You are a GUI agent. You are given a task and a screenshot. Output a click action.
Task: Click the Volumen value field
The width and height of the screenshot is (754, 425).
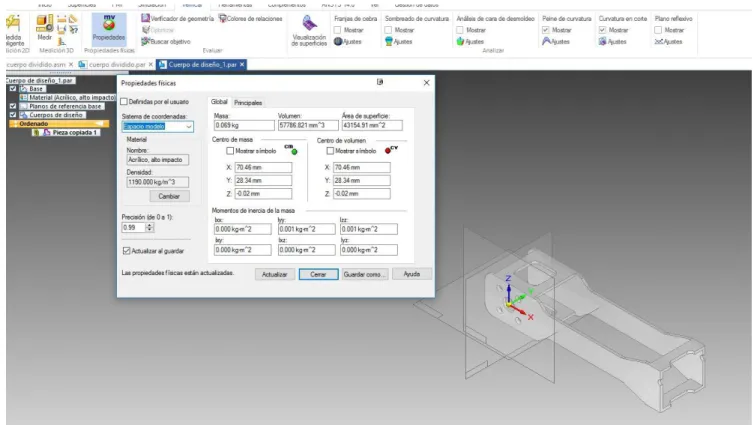[x=308, y=125]
